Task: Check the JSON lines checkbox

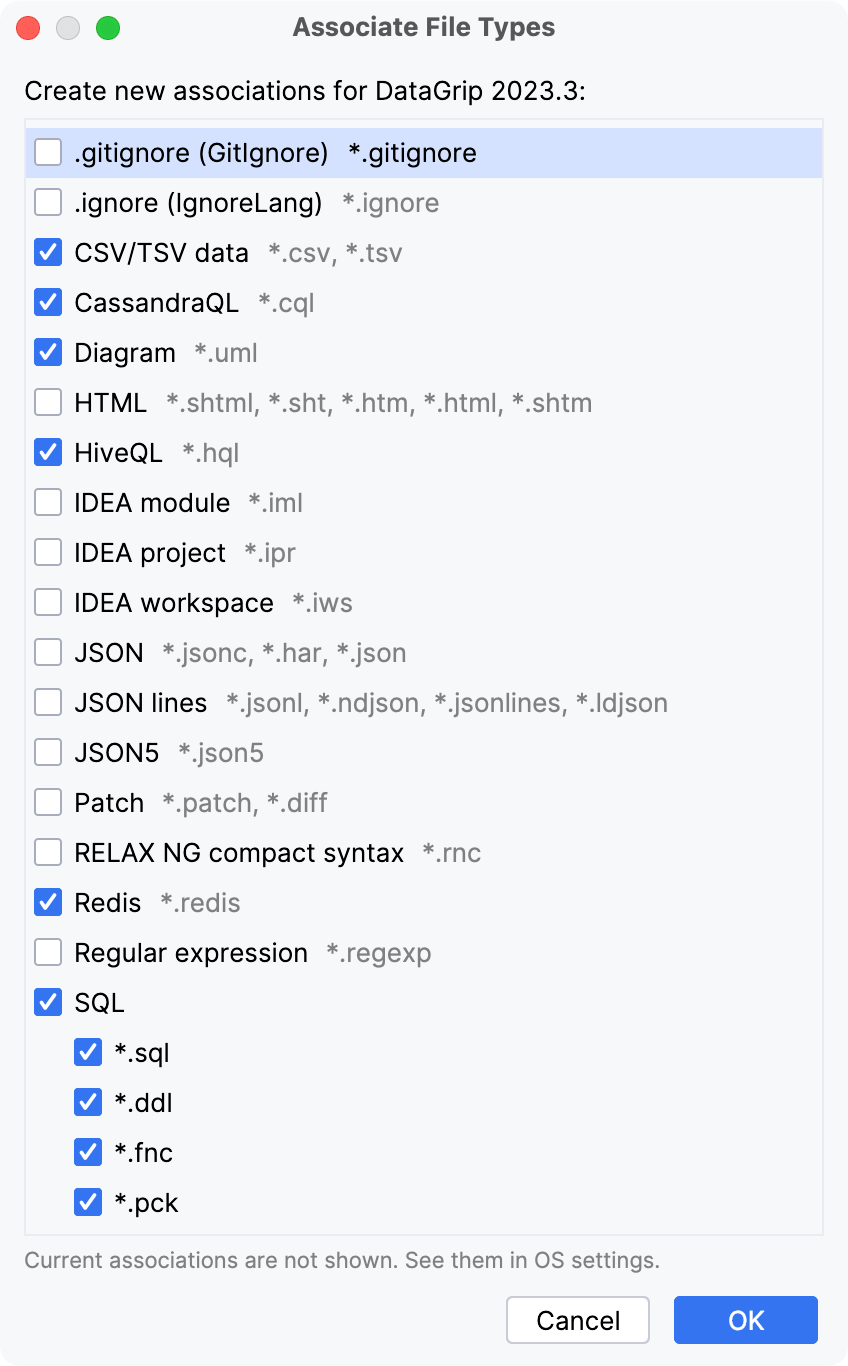Action: tap(47, 702)
